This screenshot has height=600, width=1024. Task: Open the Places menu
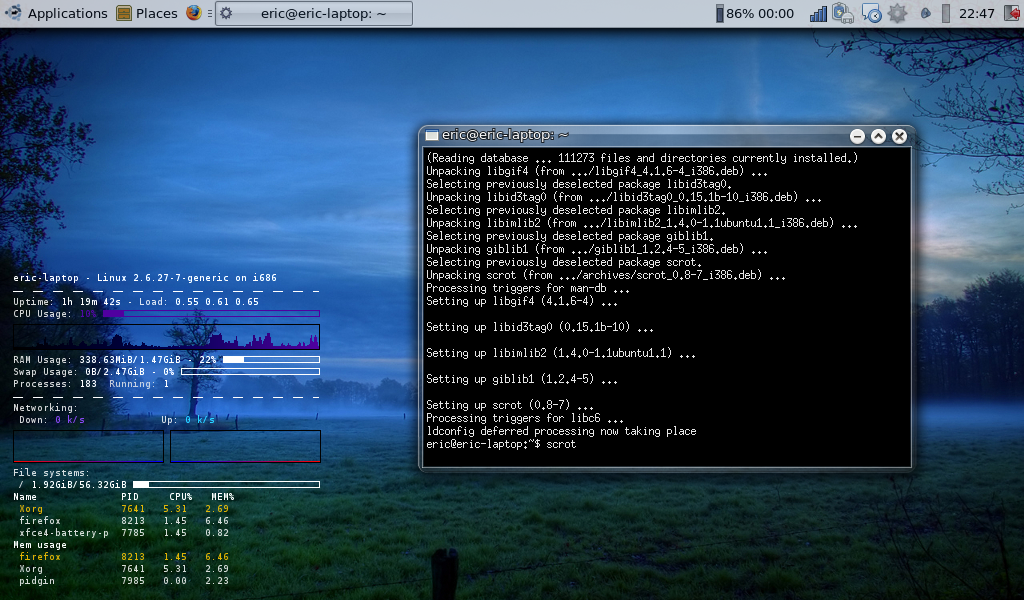[157, 13]
